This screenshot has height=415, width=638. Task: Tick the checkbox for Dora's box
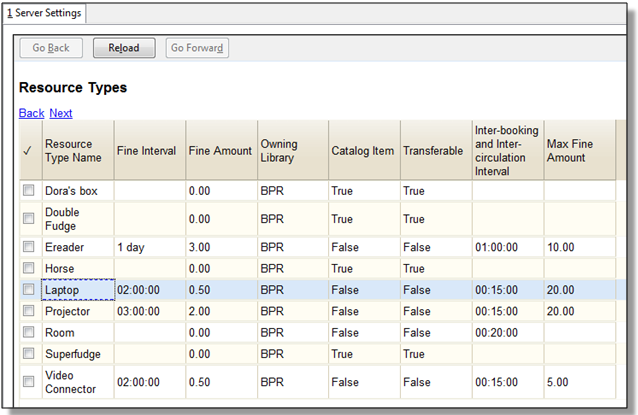point(29,190)
